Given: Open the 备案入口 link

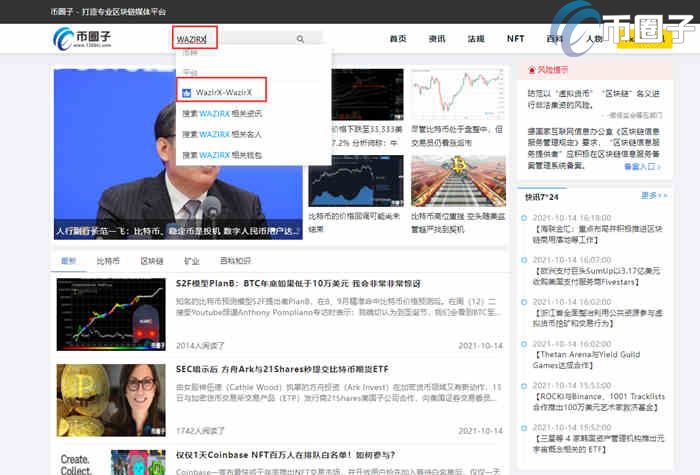Looking at the screenshot, I should [x=642, y=167].
